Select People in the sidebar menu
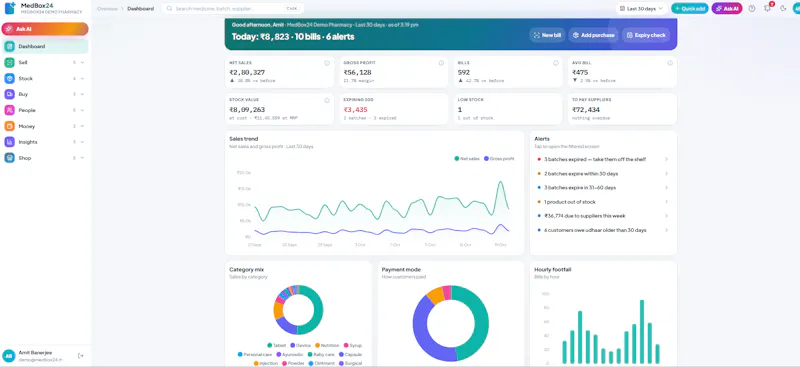 tap(45, 110)
